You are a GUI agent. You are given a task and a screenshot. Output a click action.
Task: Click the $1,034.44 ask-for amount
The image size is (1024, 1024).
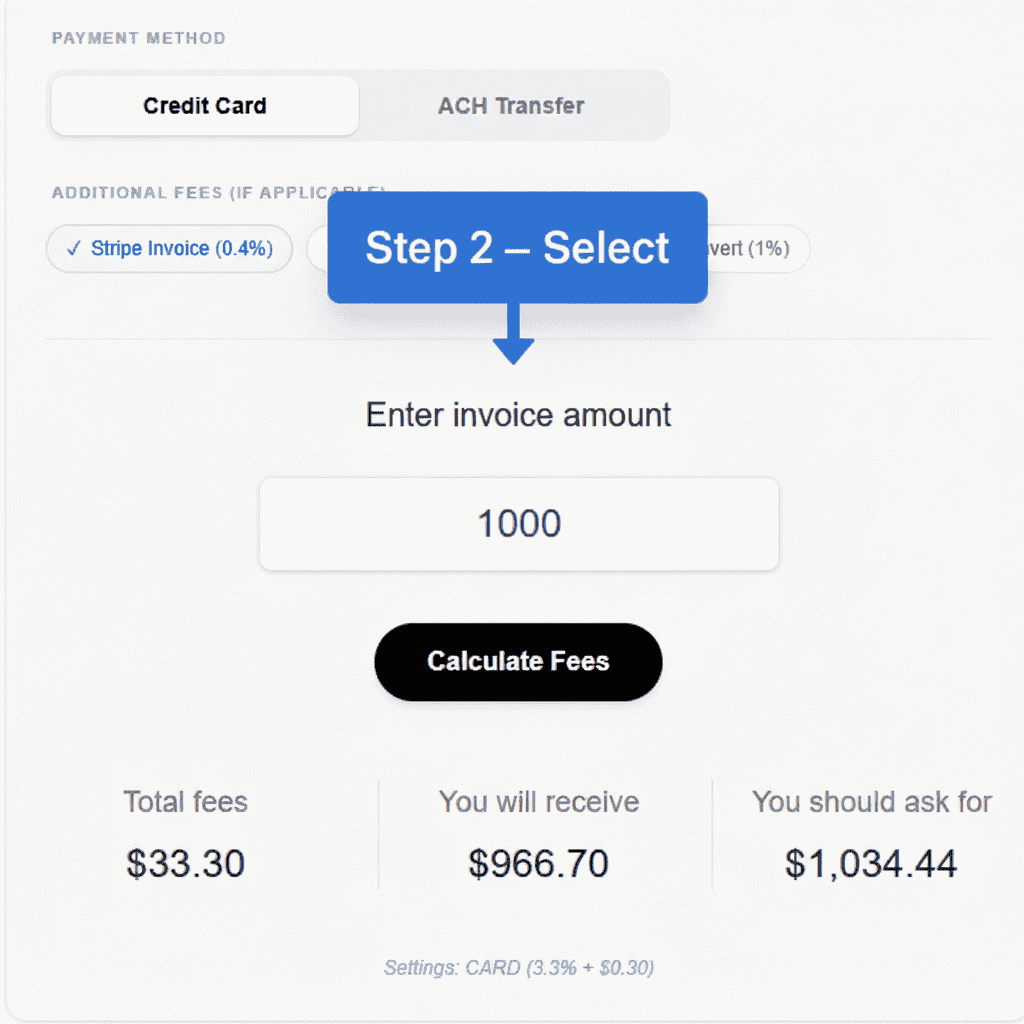pos(871,863)
